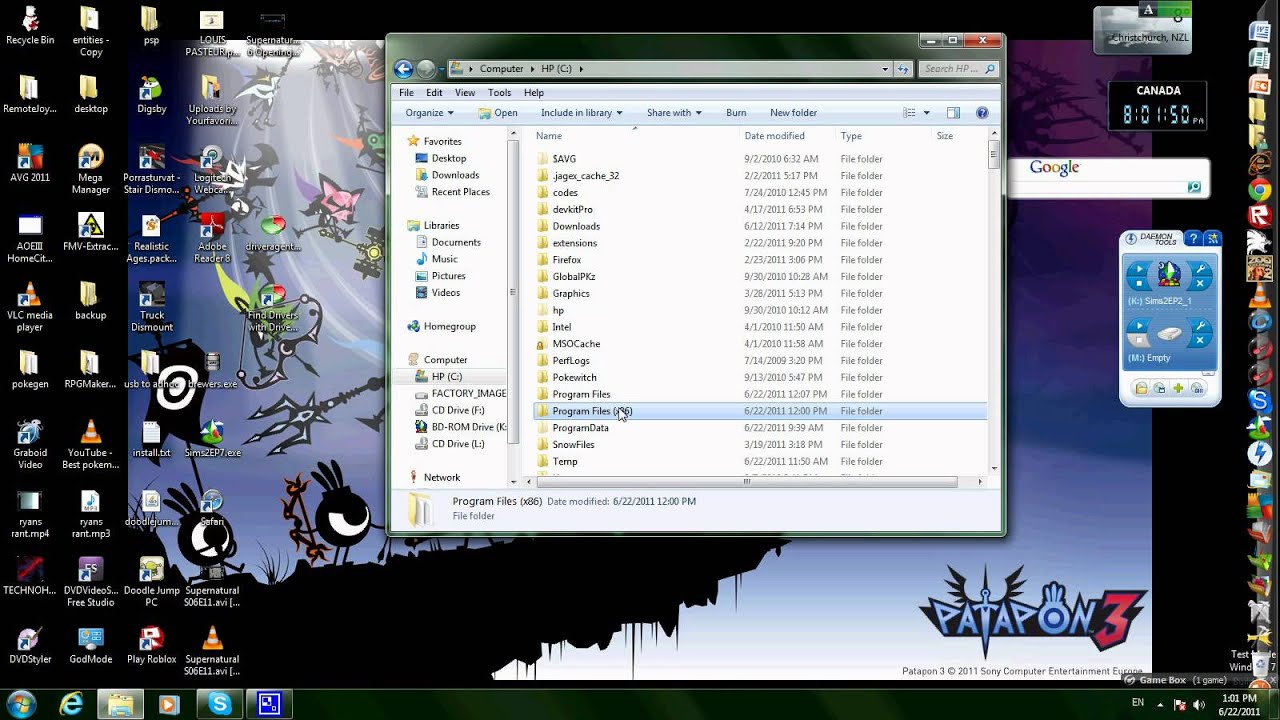
Task: Click the Explorer Back navigation arrow
Action: 404,69
